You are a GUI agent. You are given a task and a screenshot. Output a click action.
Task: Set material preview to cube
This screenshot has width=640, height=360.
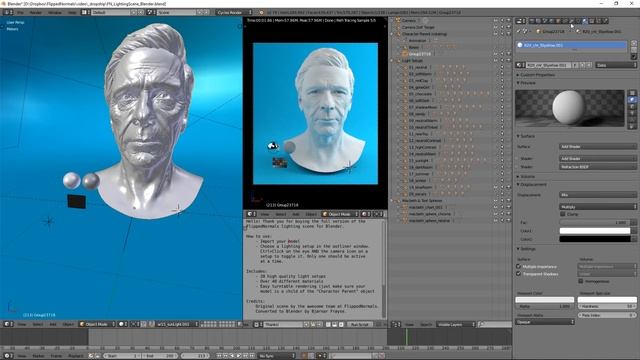[x=632, y=106]
